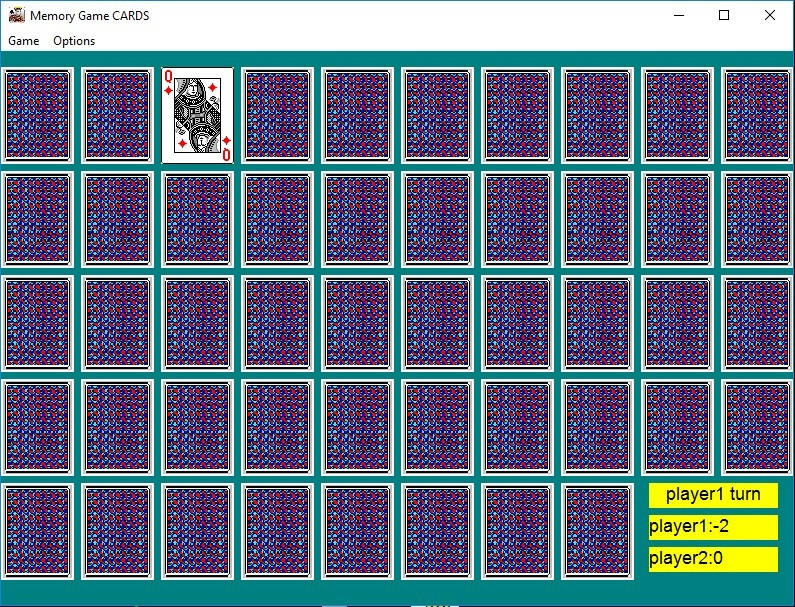Open the Options menu
This screenshot has width=795, height=607.
click(74, 41)
